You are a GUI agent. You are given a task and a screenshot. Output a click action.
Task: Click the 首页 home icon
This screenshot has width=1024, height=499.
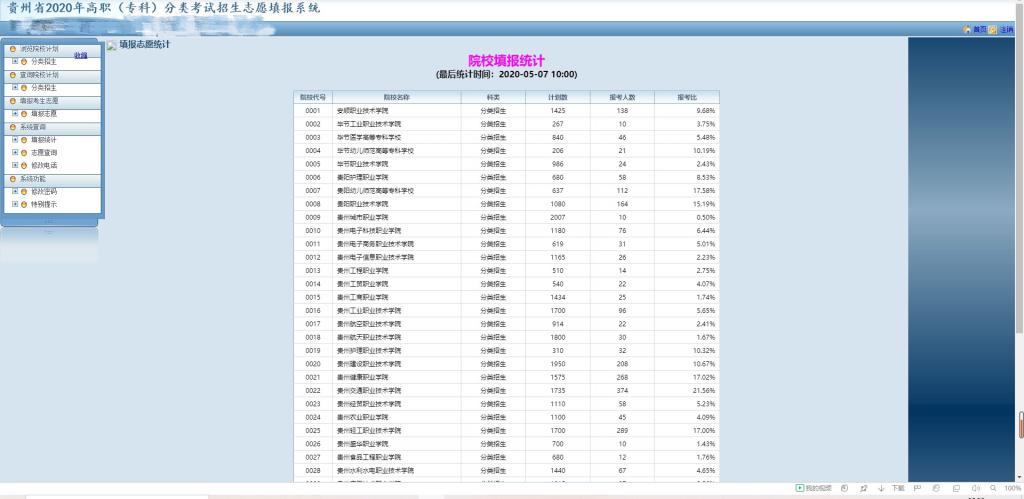pos(966,30)
